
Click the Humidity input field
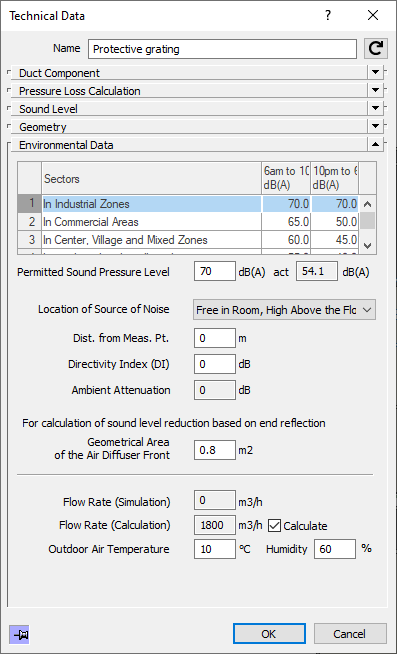[335, 549]
